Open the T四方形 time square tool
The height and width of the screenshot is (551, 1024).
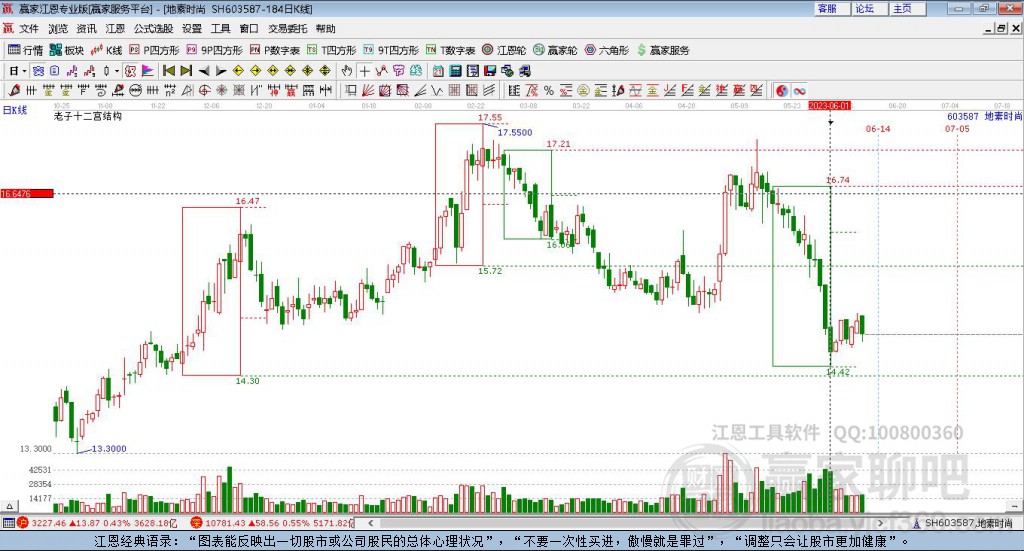point(332,50)
